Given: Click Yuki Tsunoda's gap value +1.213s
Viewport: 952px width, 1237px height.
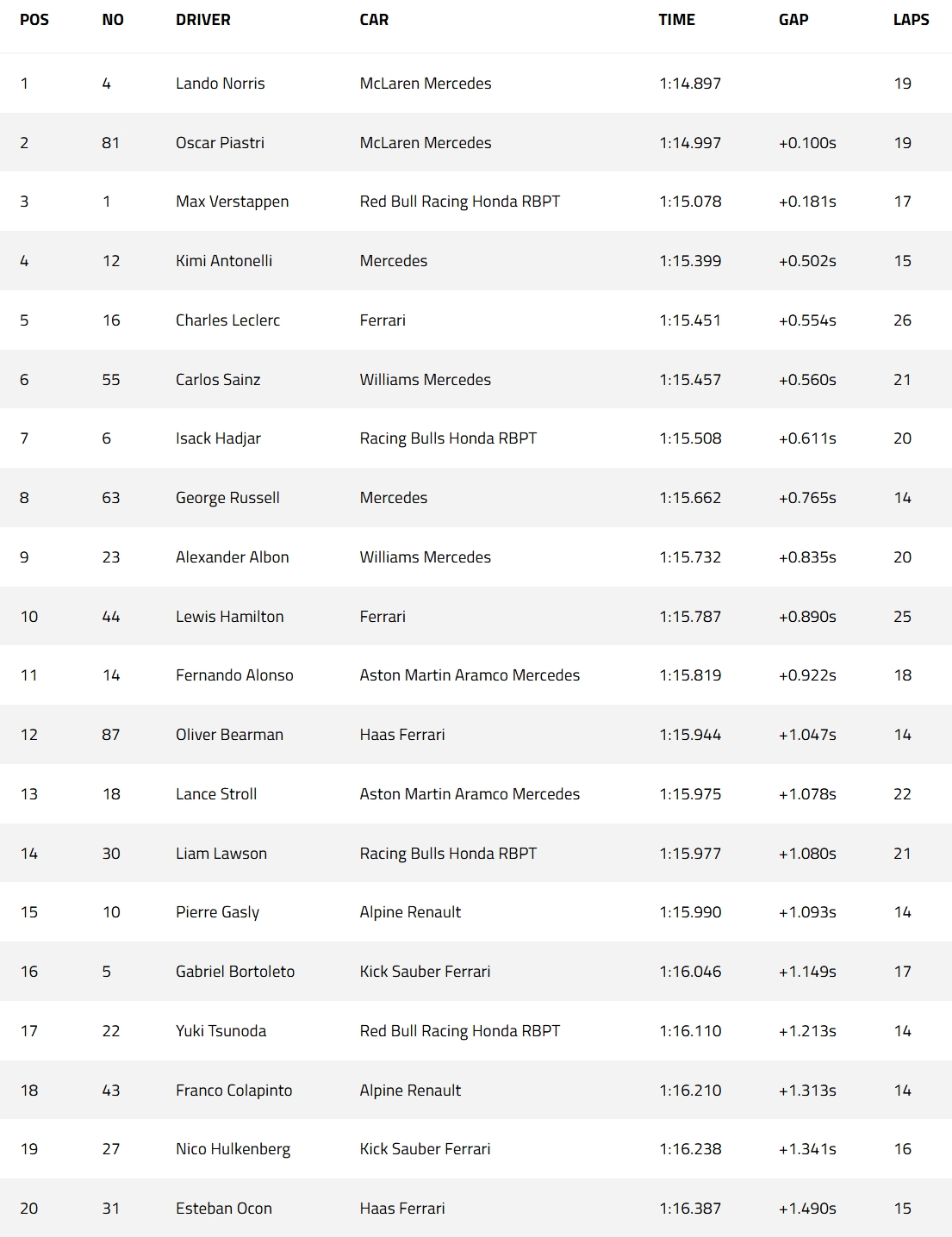Looking at the screenshot, I should click(807, 1031).
